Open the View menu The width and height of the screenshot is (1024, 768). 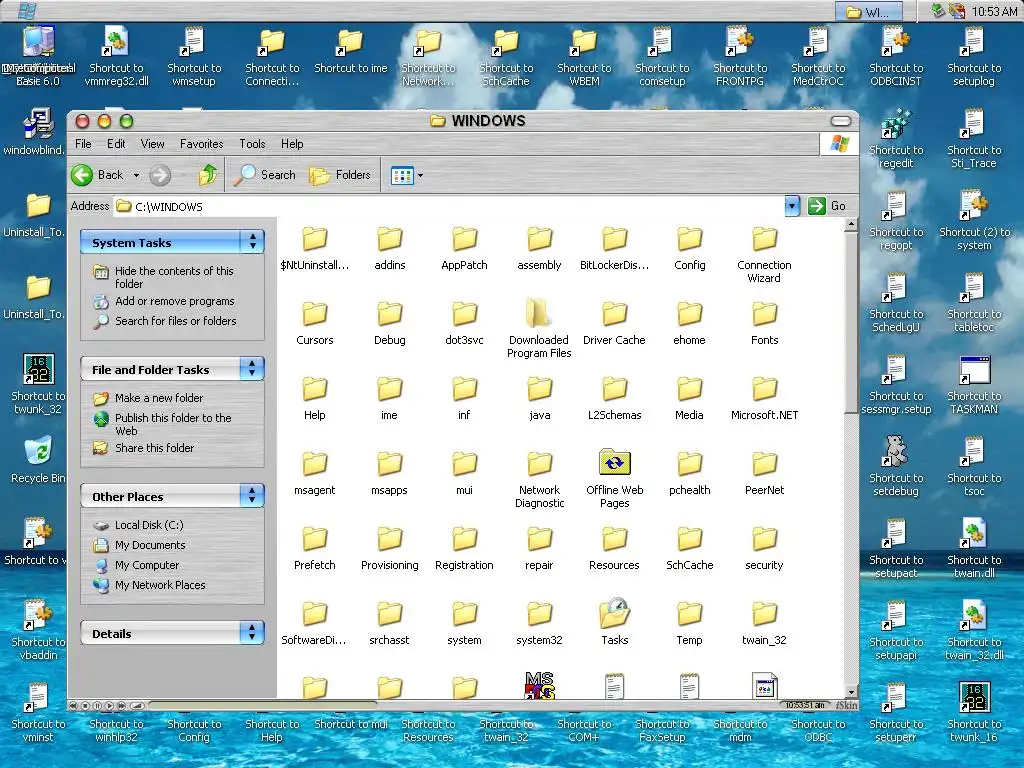coord(152,144)
